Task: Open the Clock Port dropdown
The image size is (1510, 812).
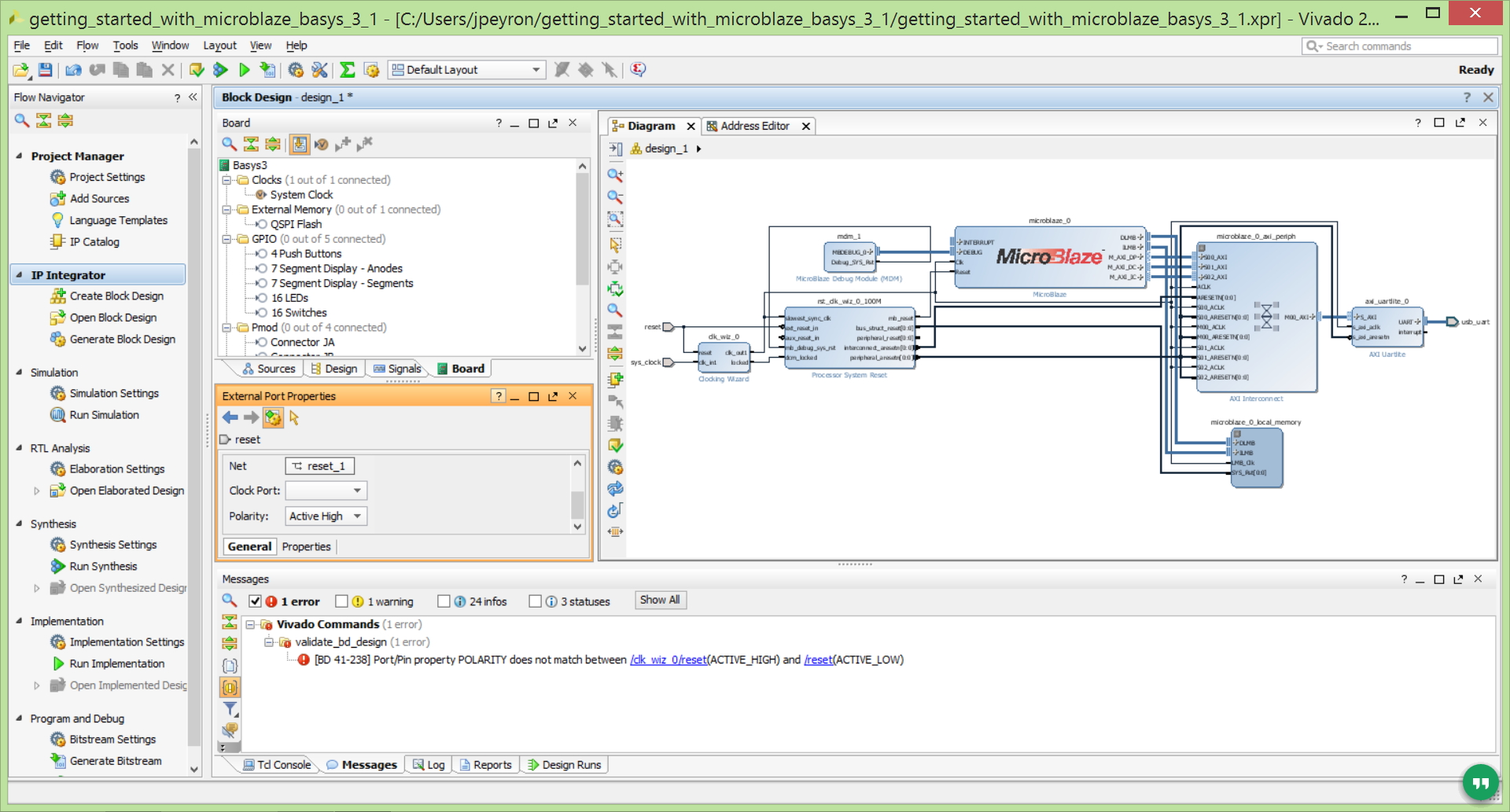Action: click(326, 491)
